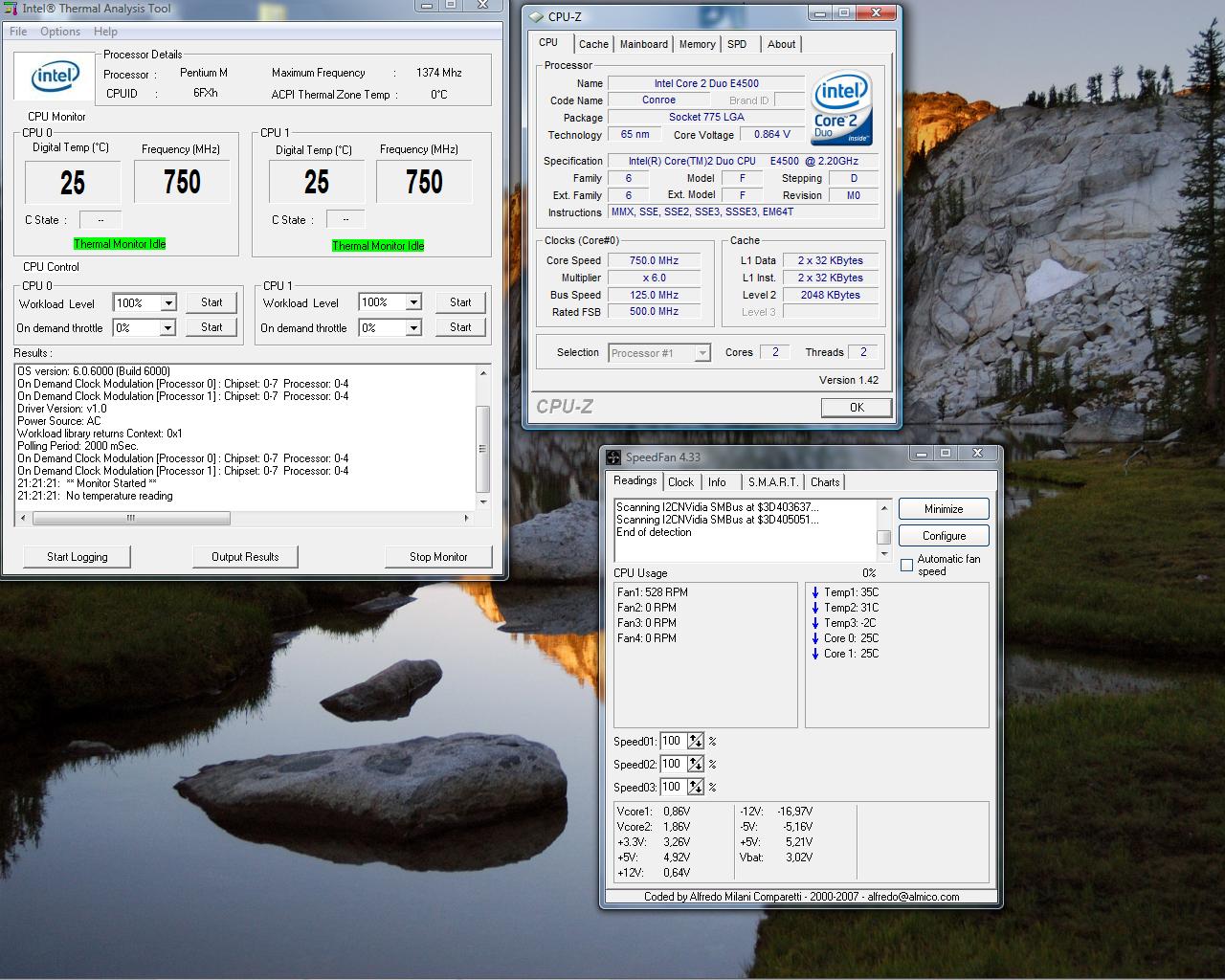This screenshot has height=980, width=1225.
Task: Switch to the Clock tab in SpeedFan
Action: coord(681,482)
